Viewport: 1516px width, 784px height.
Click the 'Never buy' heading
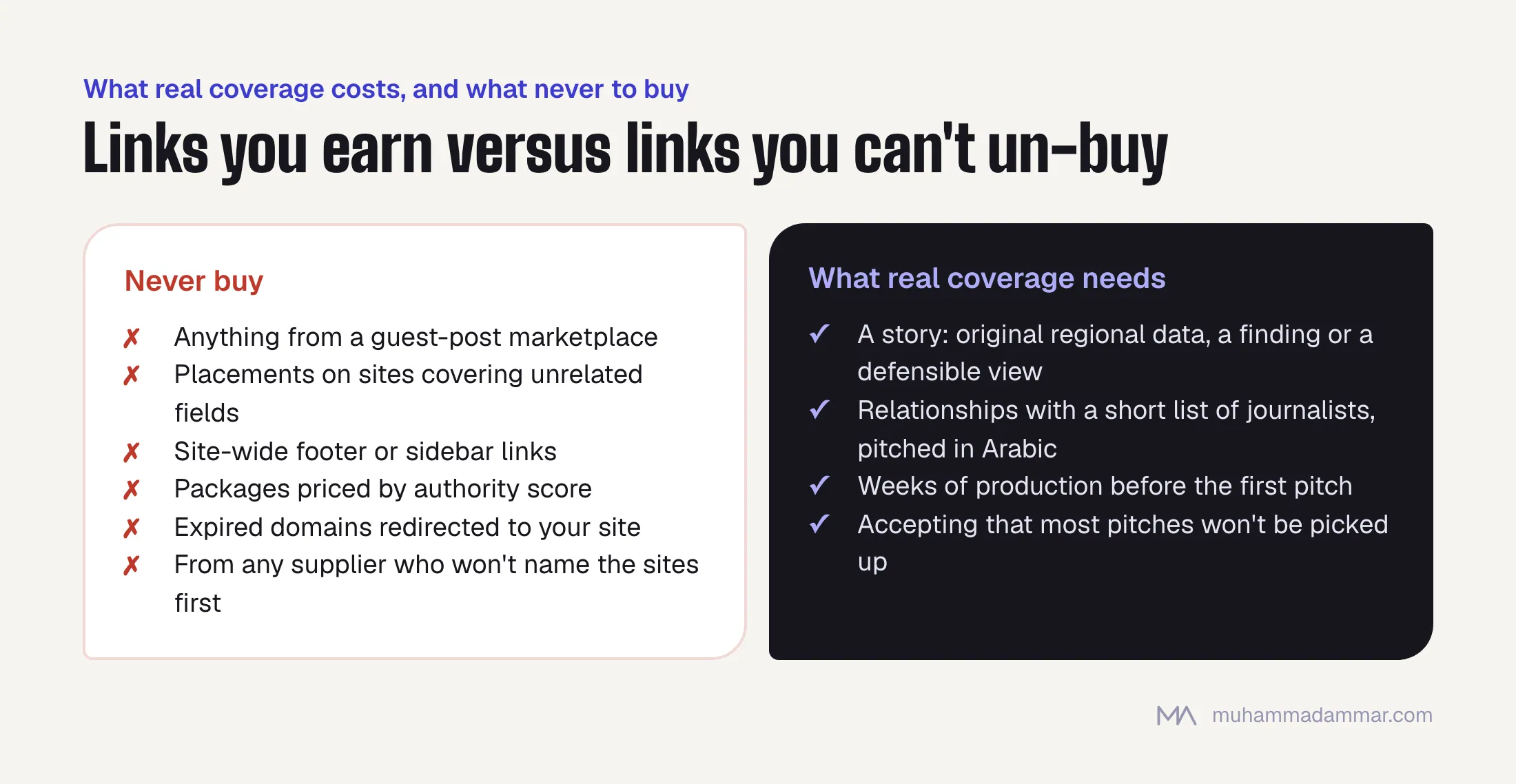point(194,281)
